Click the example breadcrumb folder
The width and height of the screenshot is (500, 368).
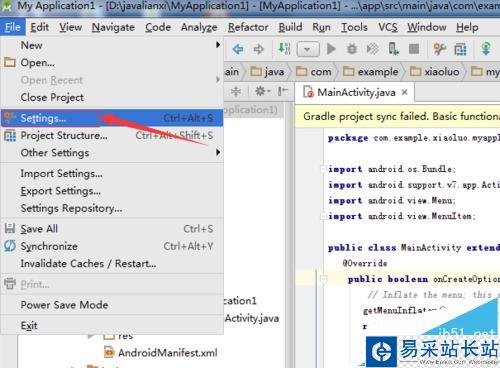click(371, 72)
